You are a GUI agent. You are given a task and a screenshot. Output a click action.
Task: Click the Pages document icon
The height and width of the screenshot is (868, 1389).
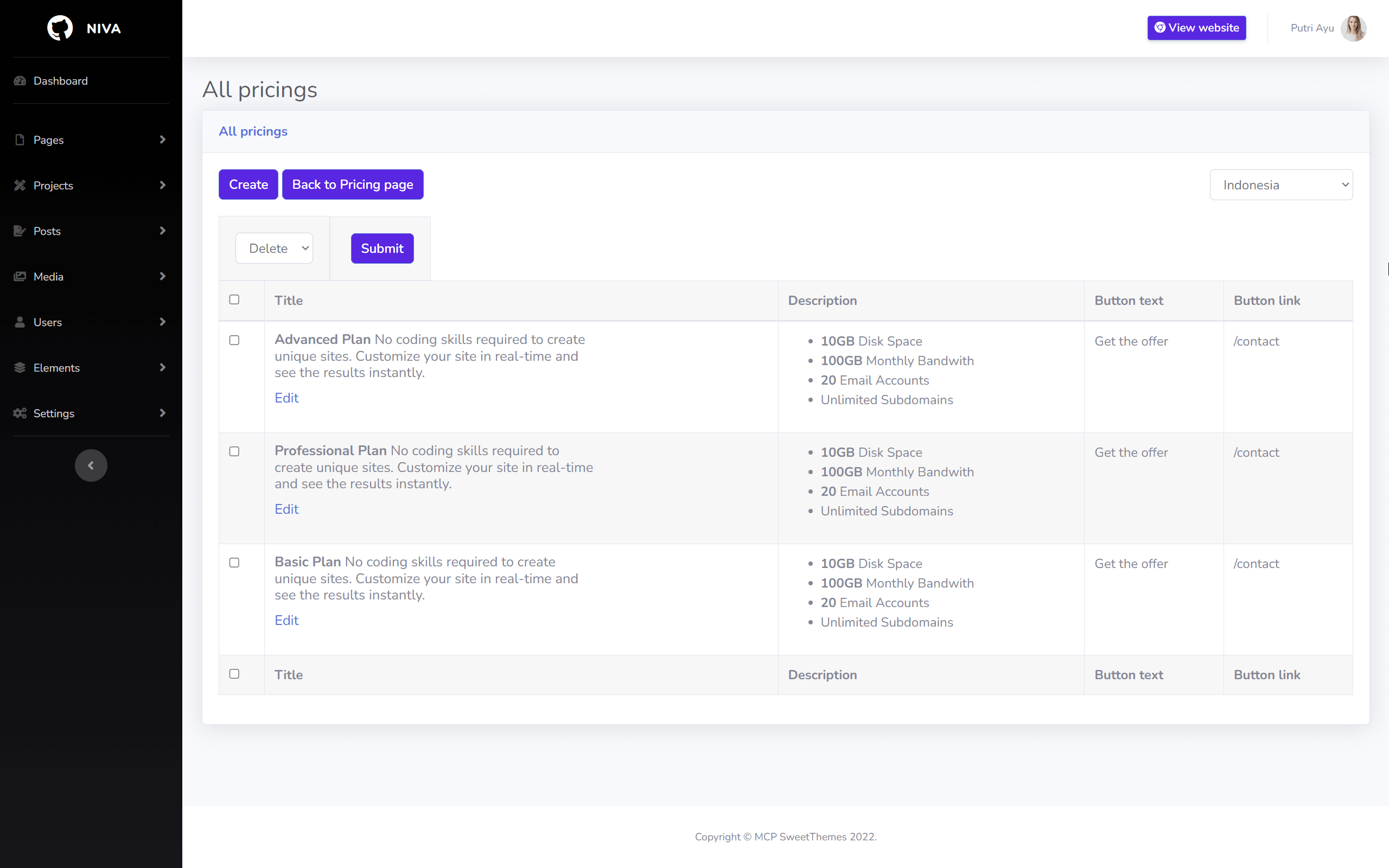point(20,139)
